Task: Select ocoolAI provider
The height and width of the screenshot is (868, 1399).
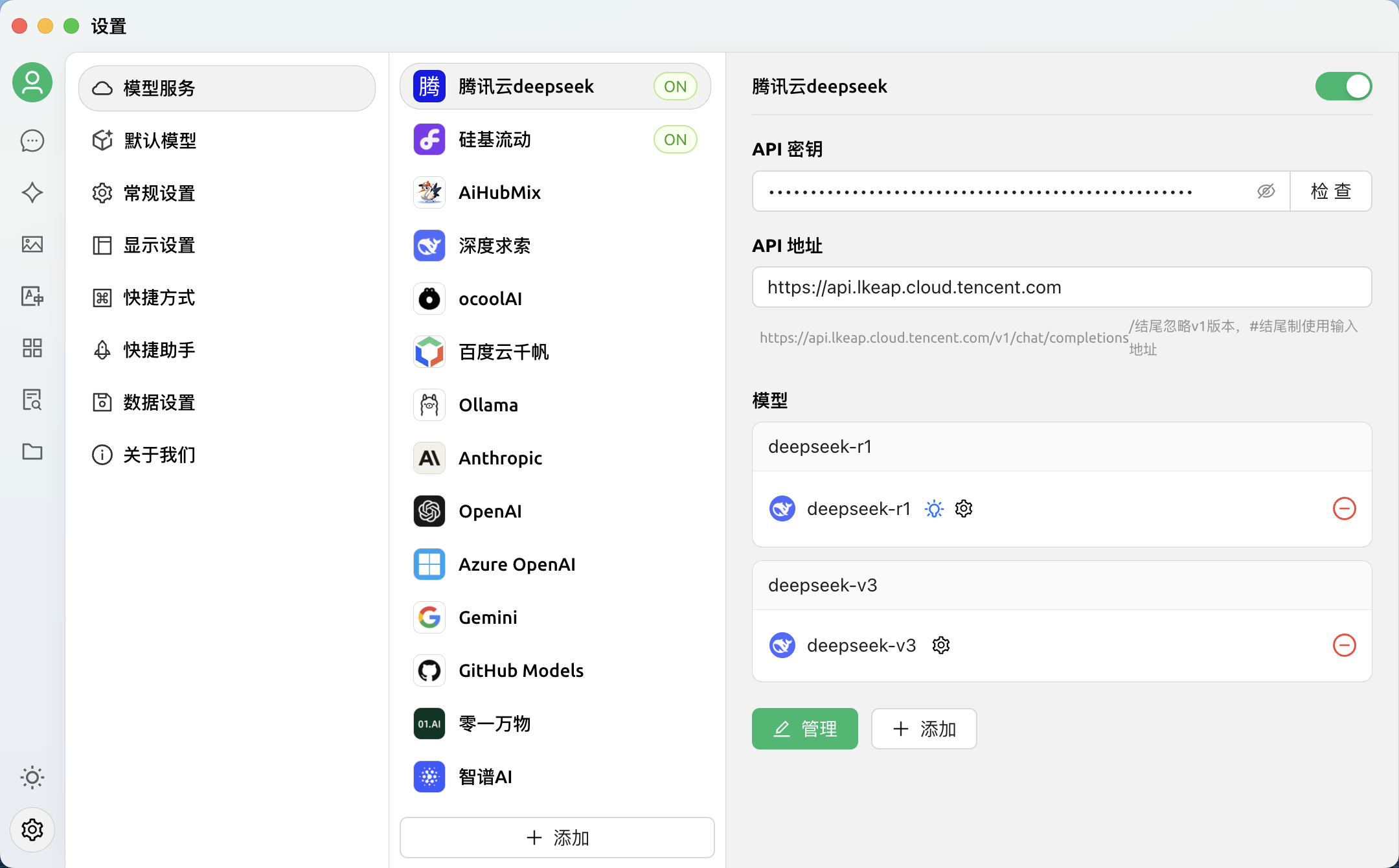Action: click(x=555, y=299)
